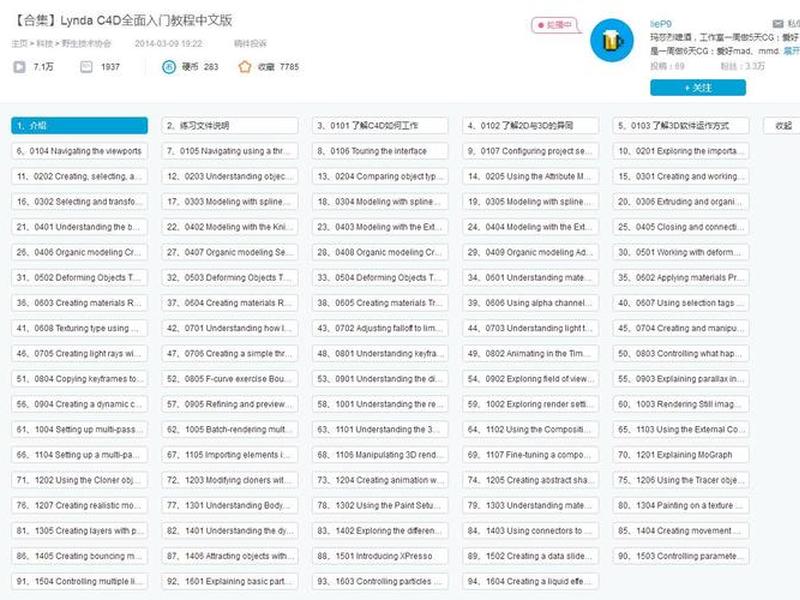Open episode 84 1403 Using connectors
This screenshot has height=600, width=800.
531,531
